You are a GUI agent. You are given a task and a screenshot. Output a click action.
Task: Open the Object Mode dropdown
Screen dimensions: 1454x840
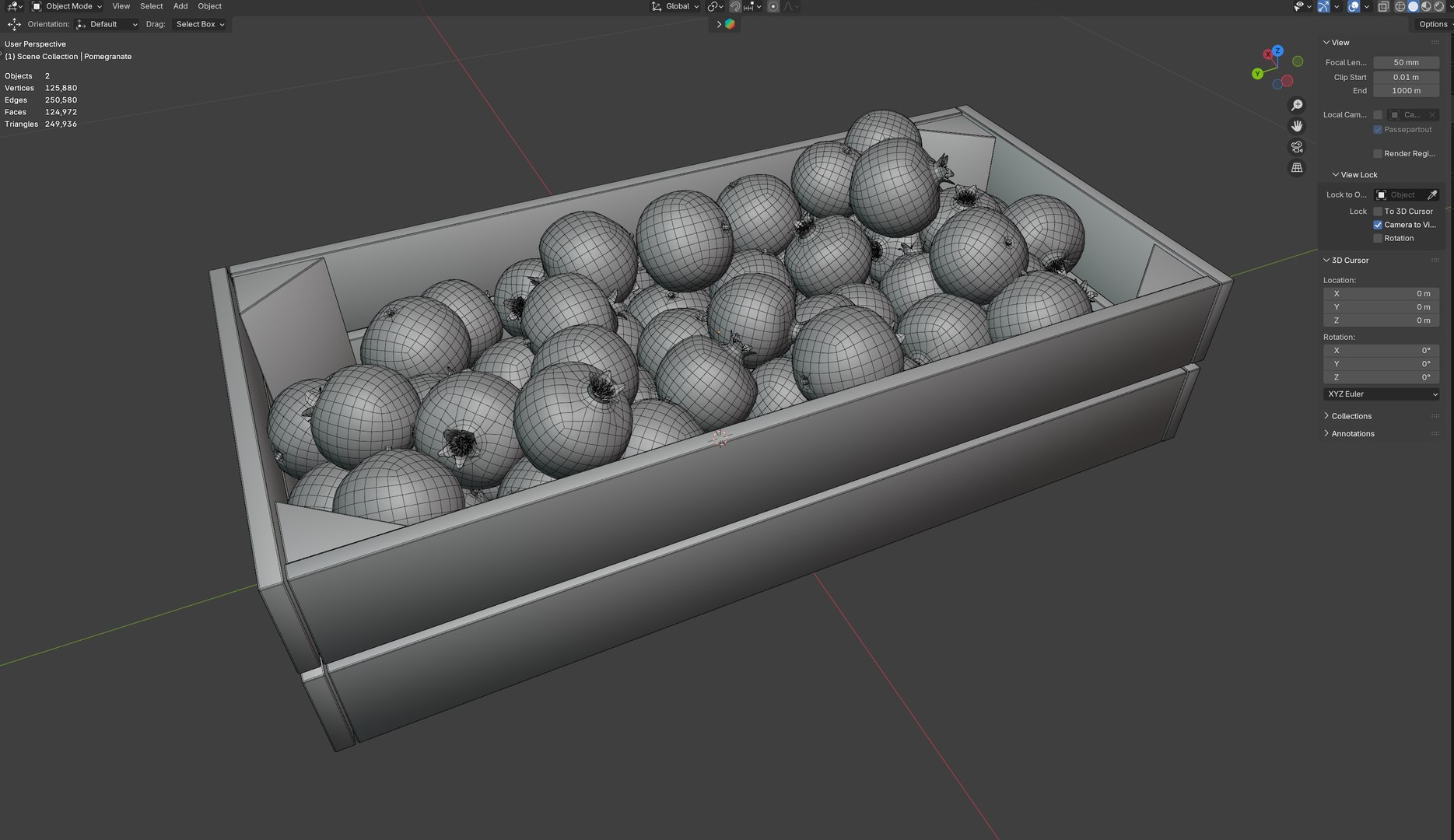[67, 6]
